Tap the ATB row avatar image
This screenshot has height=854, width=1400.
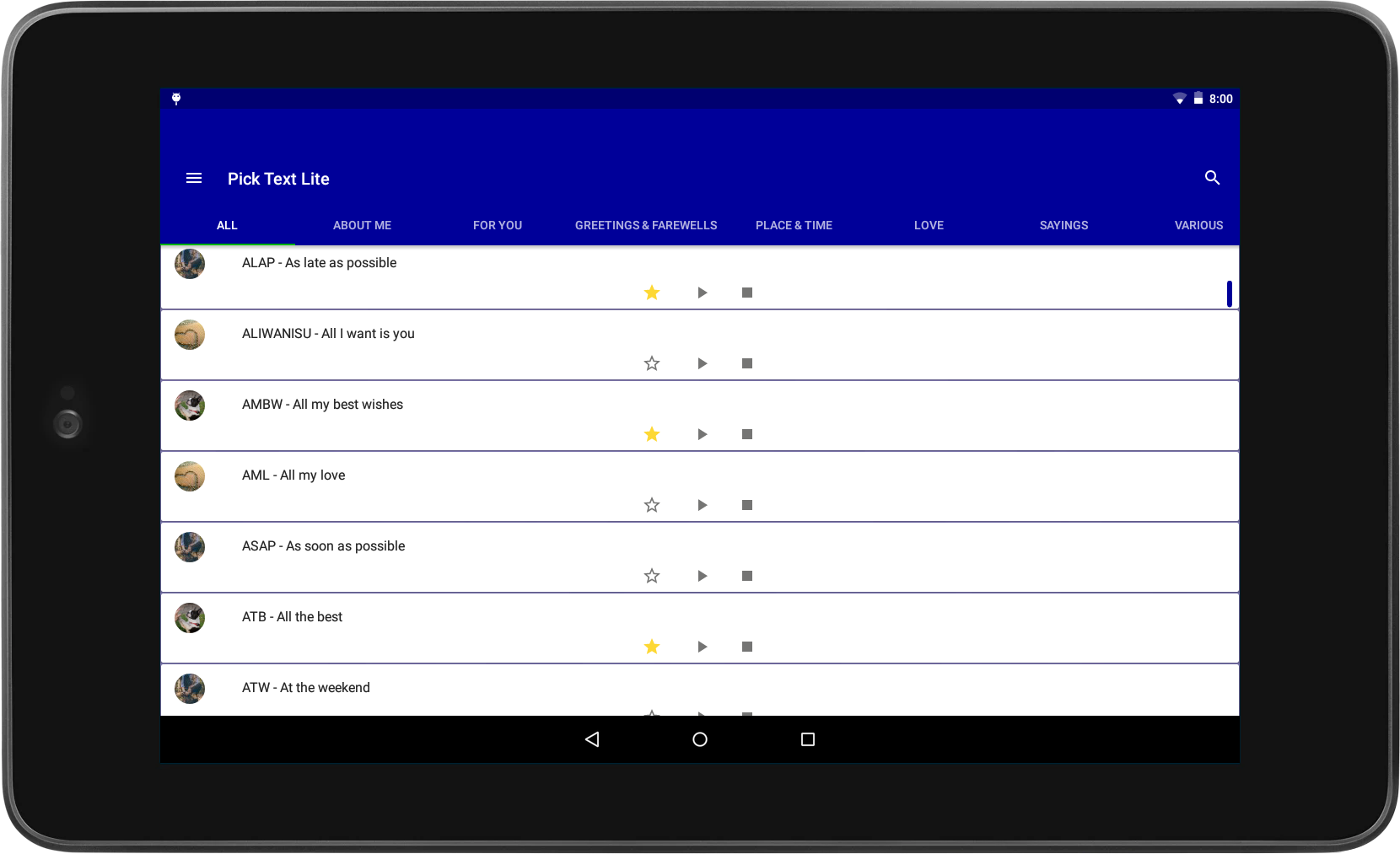(x=190, y=618)
